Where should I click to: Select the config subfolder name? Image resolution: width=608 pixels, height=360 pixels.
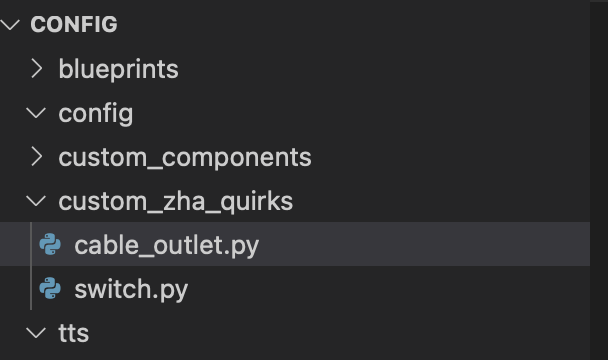tap(96, 114)
